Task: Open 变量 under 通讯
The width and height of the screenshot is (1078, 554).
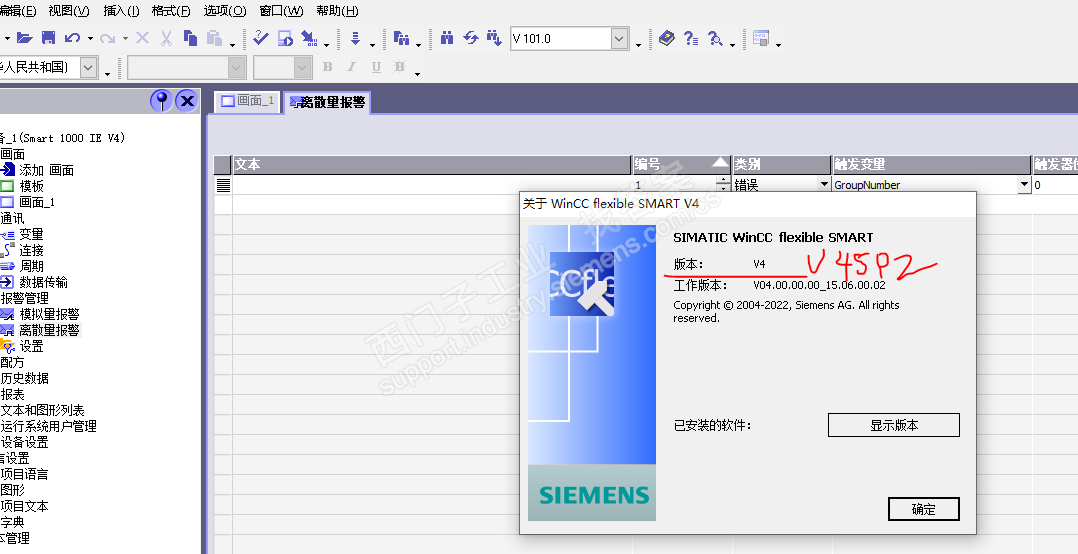Action: (x=32, y=234)
